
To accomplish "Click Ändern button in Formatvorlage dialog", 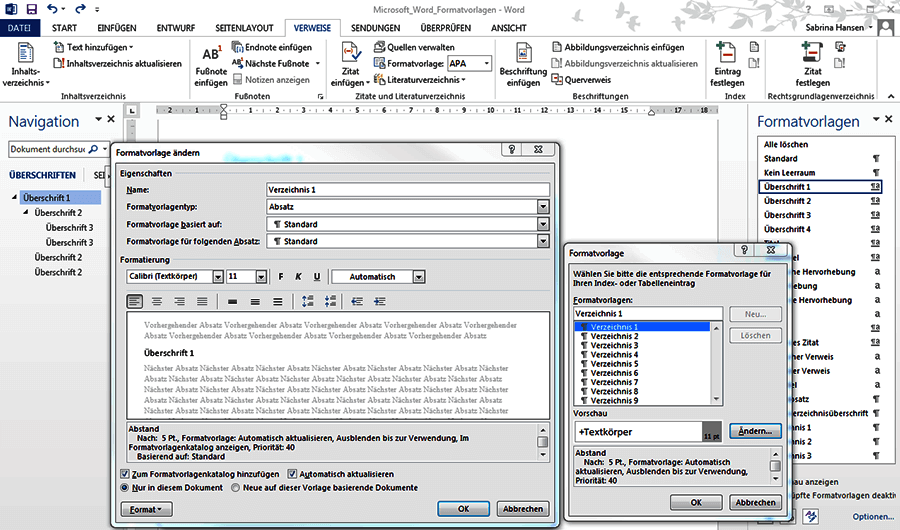I will (x=755, y=431).
